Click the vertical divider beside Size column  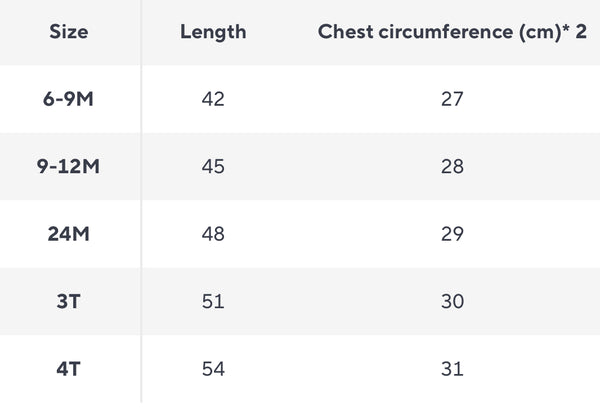click(141, 201)
